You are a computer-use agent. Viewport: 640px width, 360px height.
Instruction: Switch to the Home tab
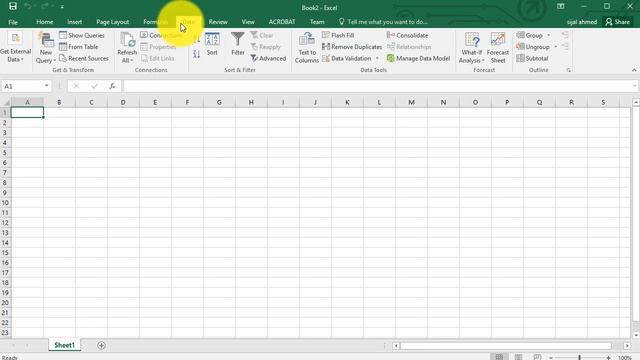coord(44,22)
